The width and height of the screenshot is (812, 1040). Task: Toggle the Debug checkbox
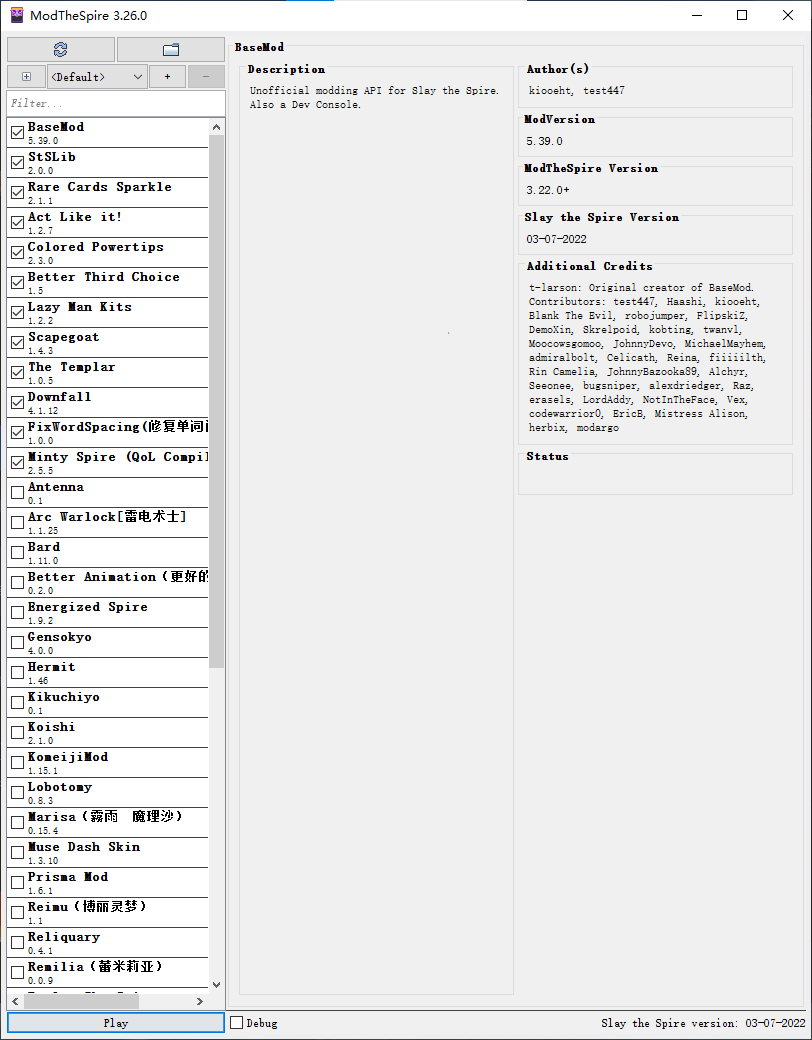tap(237, 1023)
